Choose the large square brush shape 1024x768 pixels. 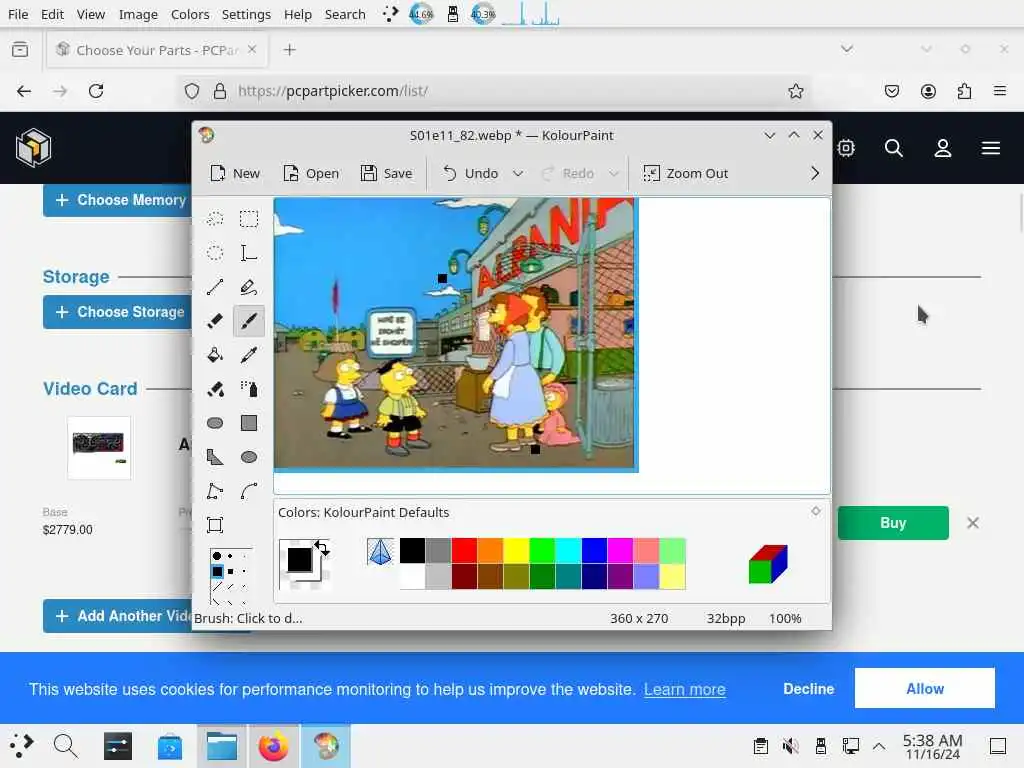217,571
